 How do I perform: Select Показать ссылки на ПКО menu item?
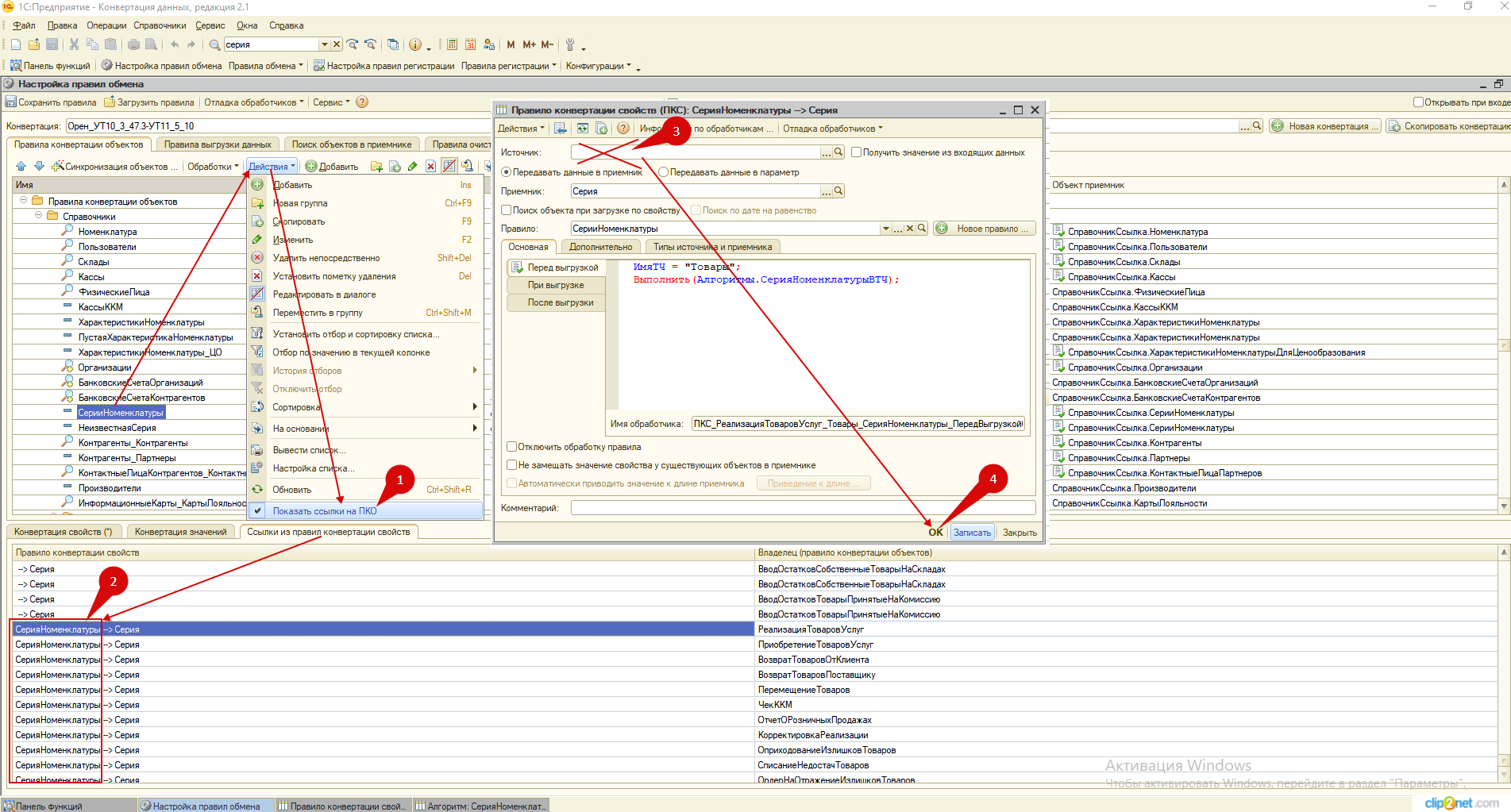(325, 511)
